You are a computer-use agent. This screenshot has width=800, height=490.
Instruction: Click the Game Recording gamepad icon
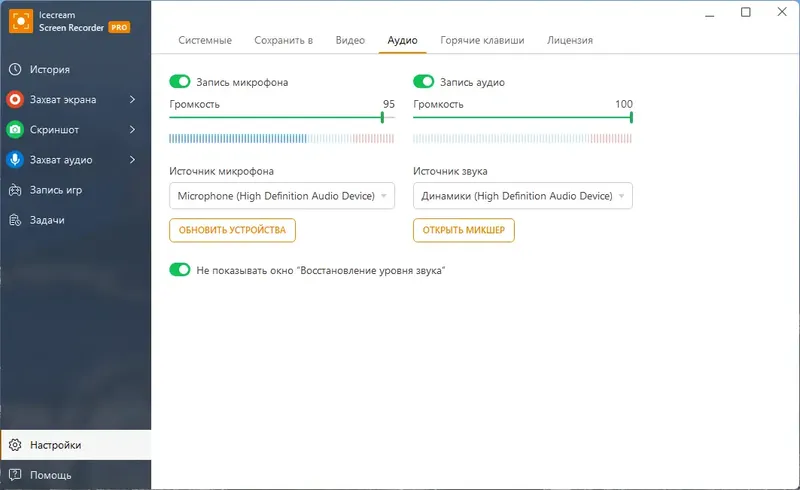pyautogui.click(x=15, y=190)
